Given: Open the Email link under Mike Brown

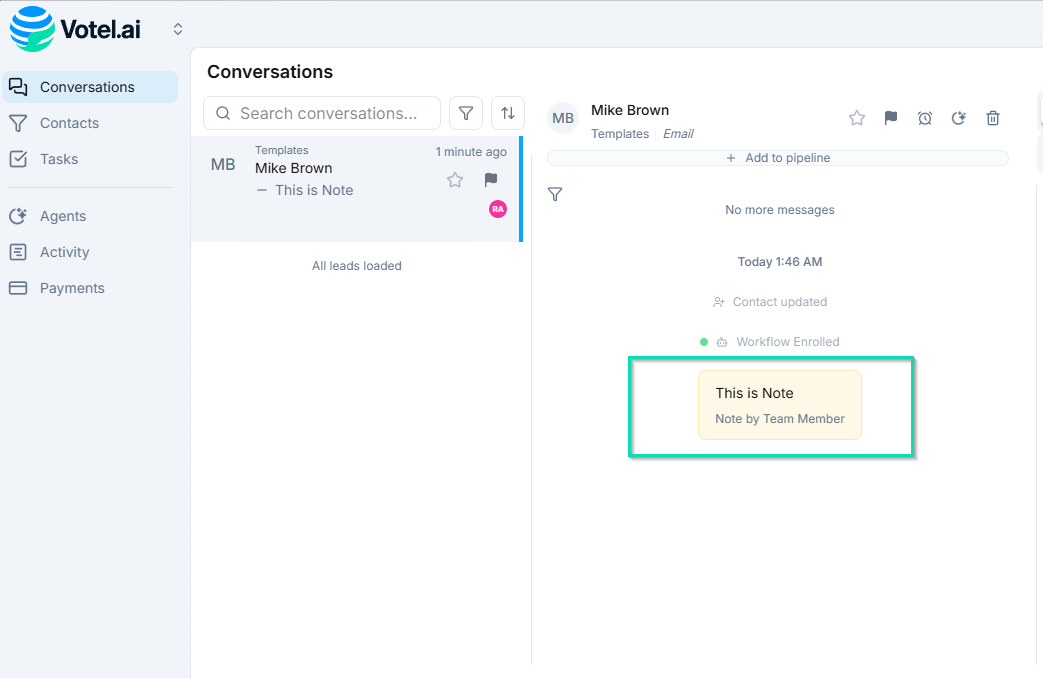Looking at the screenshot, I should point(678,133).
